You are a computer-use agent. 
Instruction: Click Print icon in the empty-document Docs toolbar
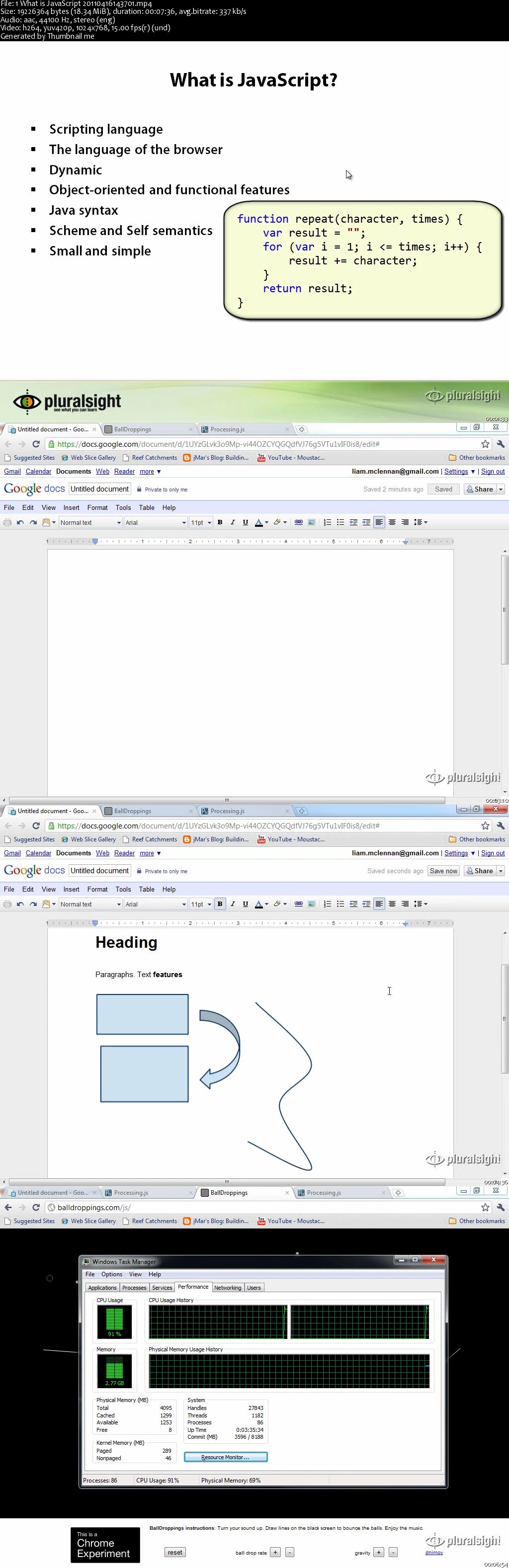tap(7, 522)
